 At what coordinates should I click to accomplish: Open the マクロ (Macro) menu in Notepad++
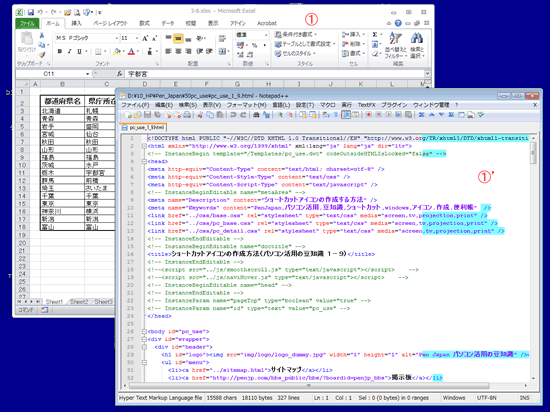click(x=328, y=105)
